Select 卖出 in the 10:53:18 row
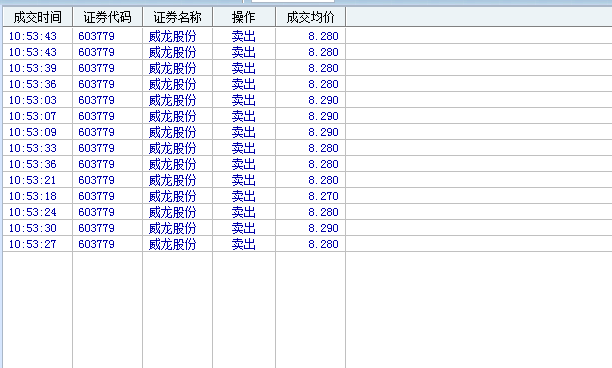The image size is (612, 368). tap(244, 196)
